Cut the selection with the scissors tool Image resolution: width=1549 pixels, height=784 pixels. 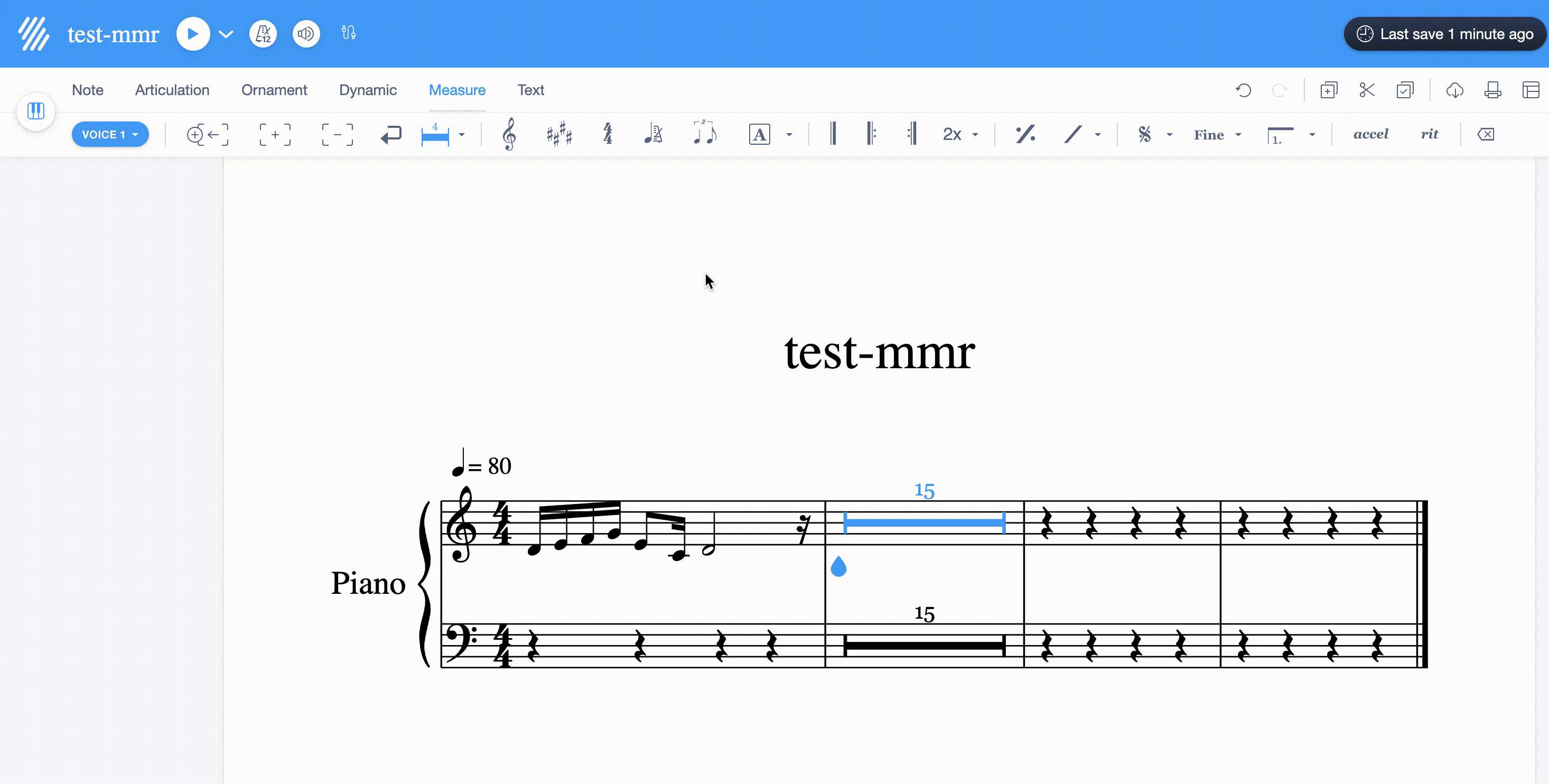click(x=1366, y=90)
